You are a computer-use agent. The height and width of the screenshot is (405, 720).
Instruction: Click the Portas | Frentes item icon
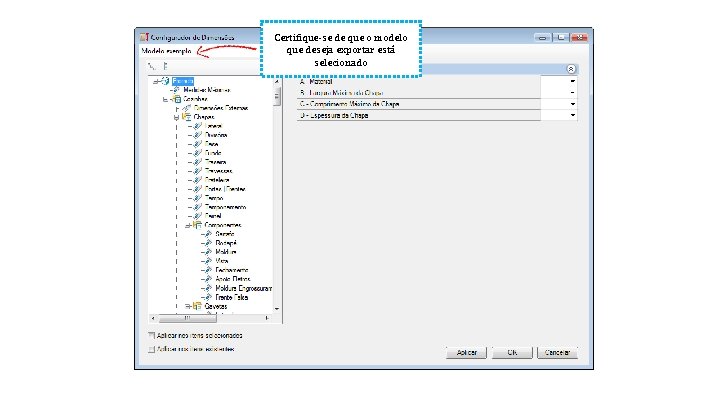tap(198, 189)
